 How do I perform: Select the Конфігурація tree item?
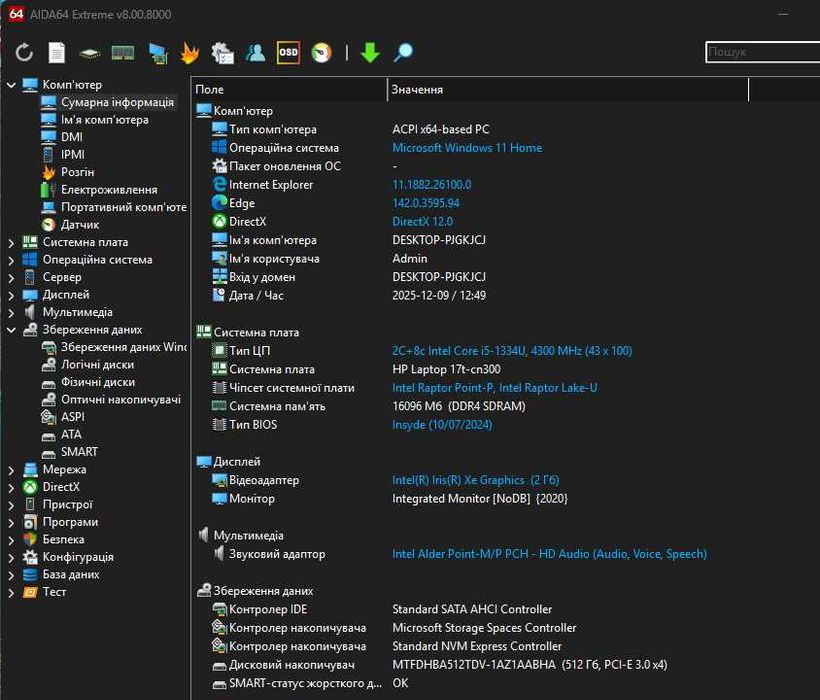coord(78,557)
